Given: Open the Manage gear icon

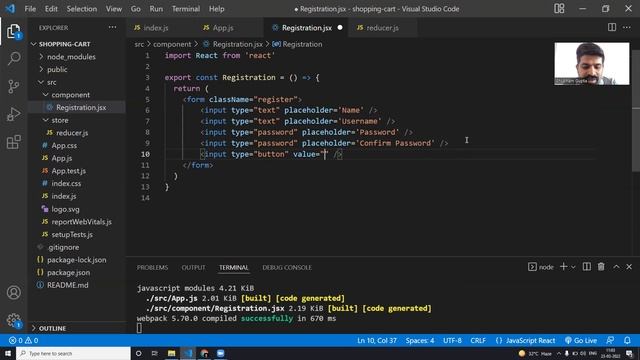Looking at the screenshot, I should point(13,320).
